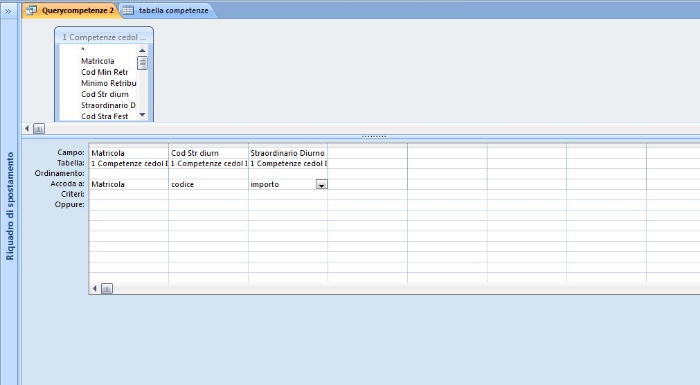
Task: Click Accoda a cell with importo
Action: pos(282,184)
